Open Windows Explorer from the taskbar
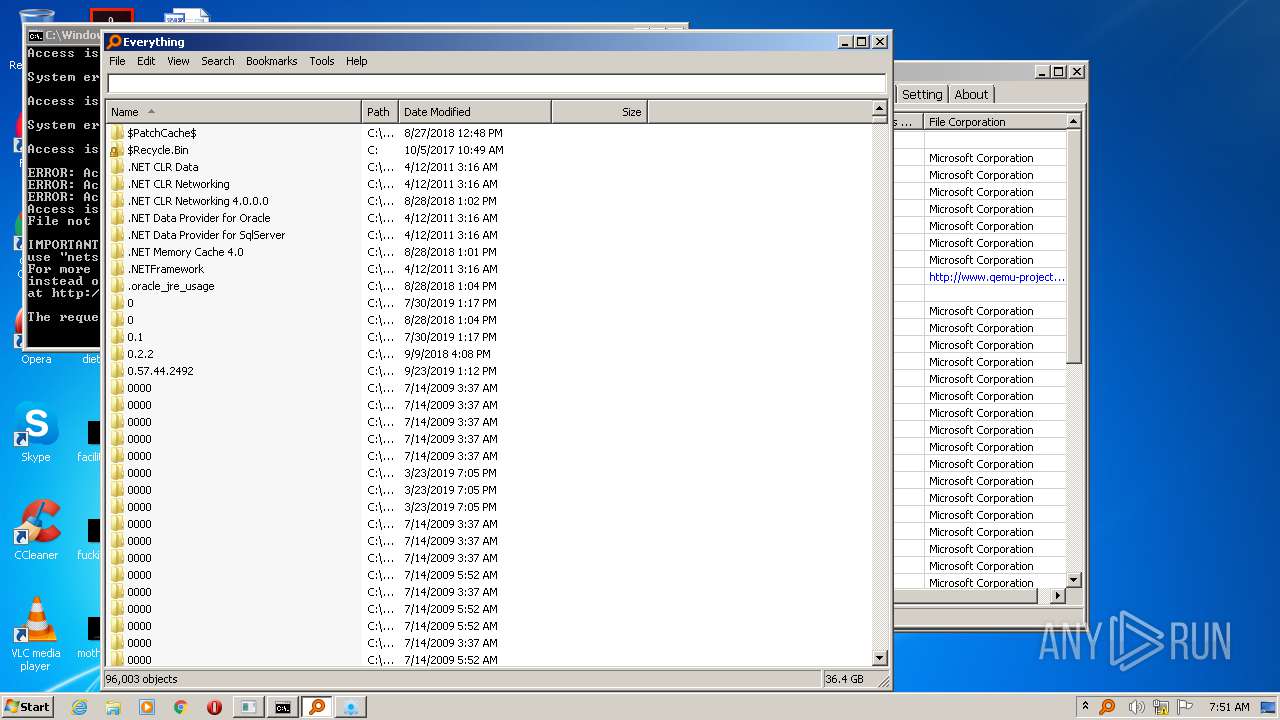The width and height of the screenshot is (1280, 720). tap(113, 707)
